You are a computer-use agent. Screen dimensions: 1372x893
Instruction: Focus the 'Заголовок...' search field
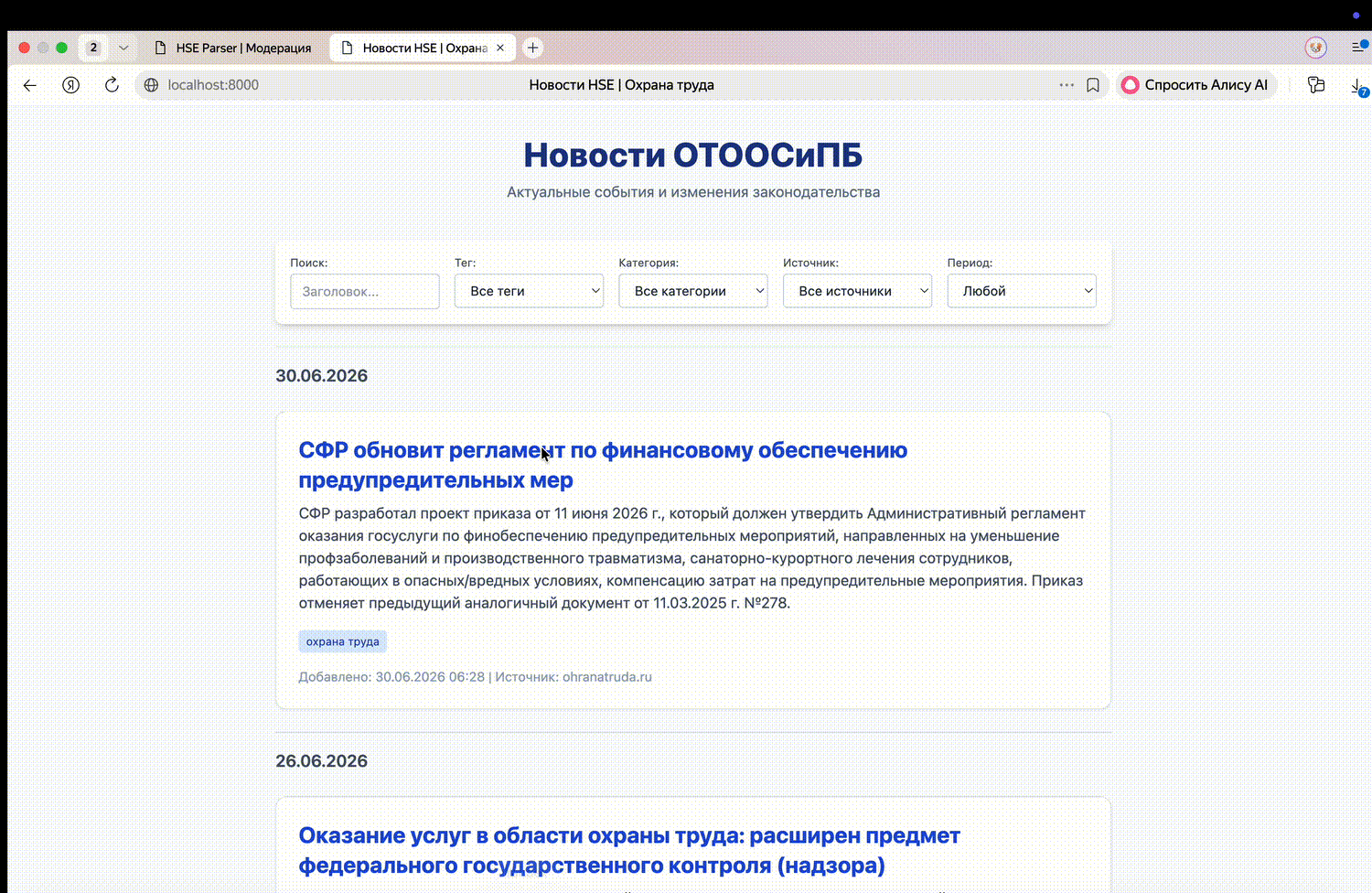pyautogui.click(x=365, y=291)
